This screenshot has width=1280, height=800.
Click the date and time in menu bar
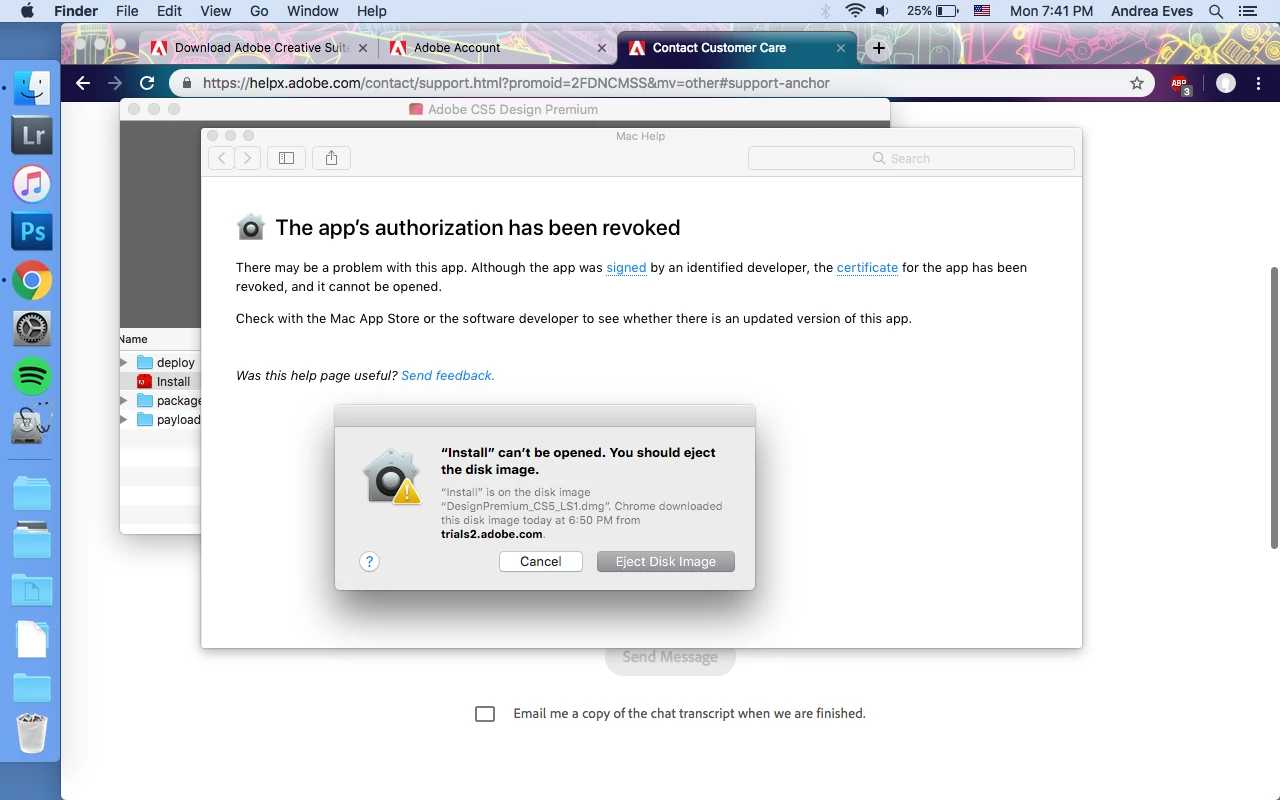(x=1051, y=11)
